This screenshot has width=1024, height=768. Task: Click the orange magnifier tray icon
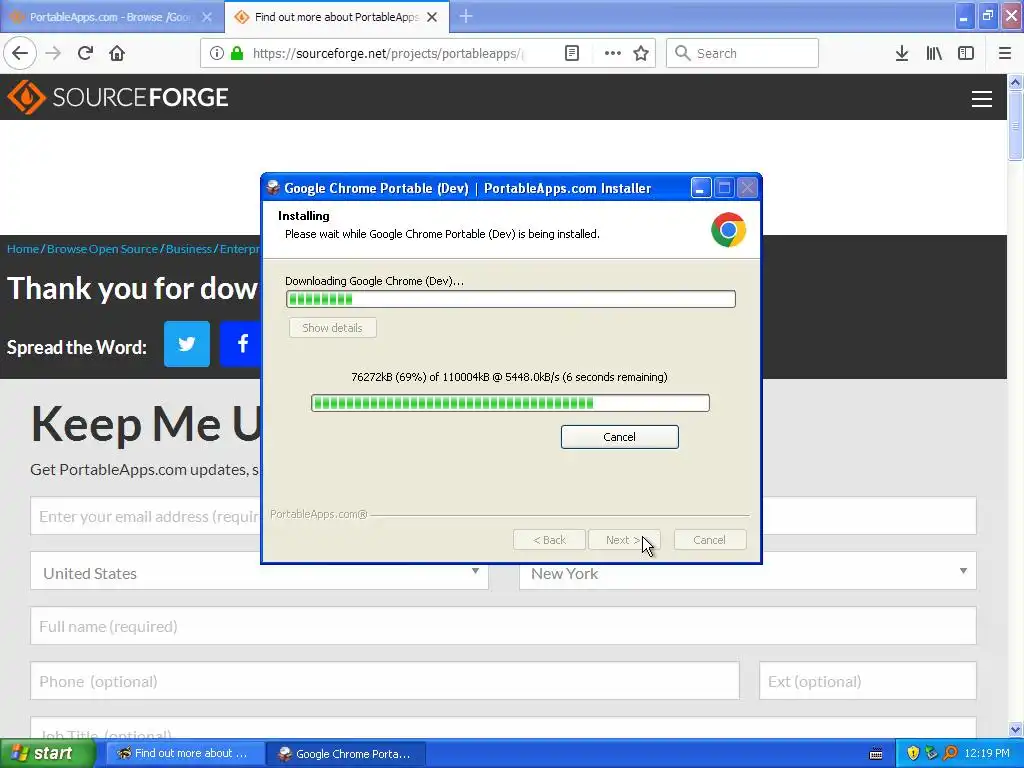tap(950, 753)
